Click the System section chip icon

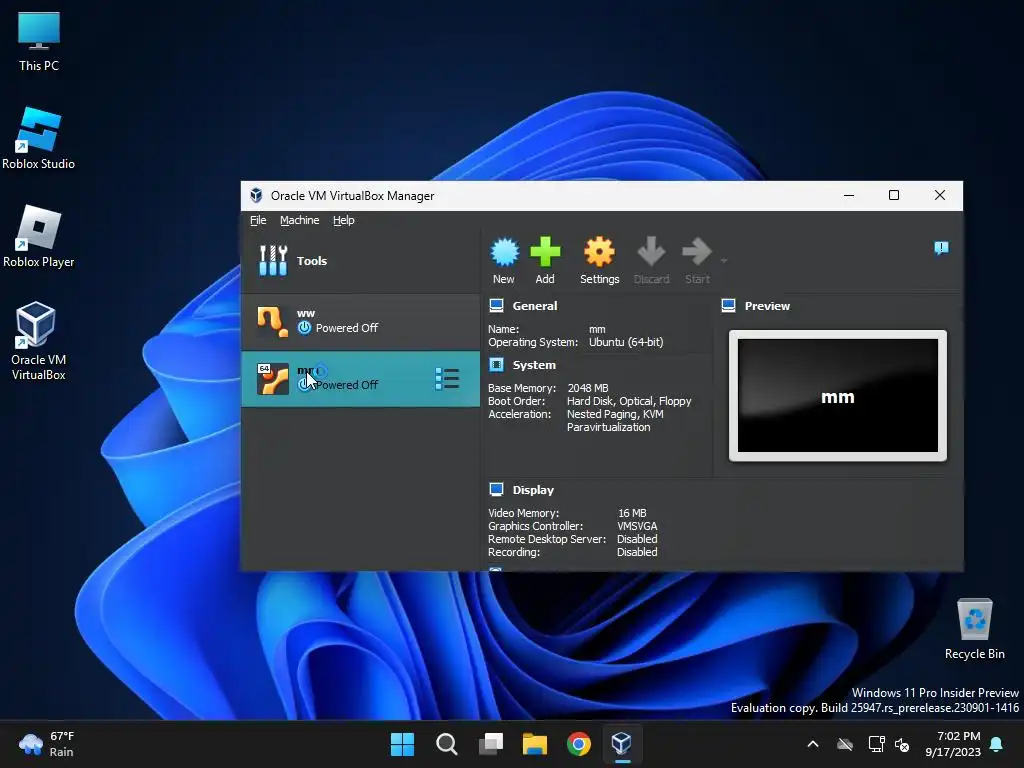(496, 364)
